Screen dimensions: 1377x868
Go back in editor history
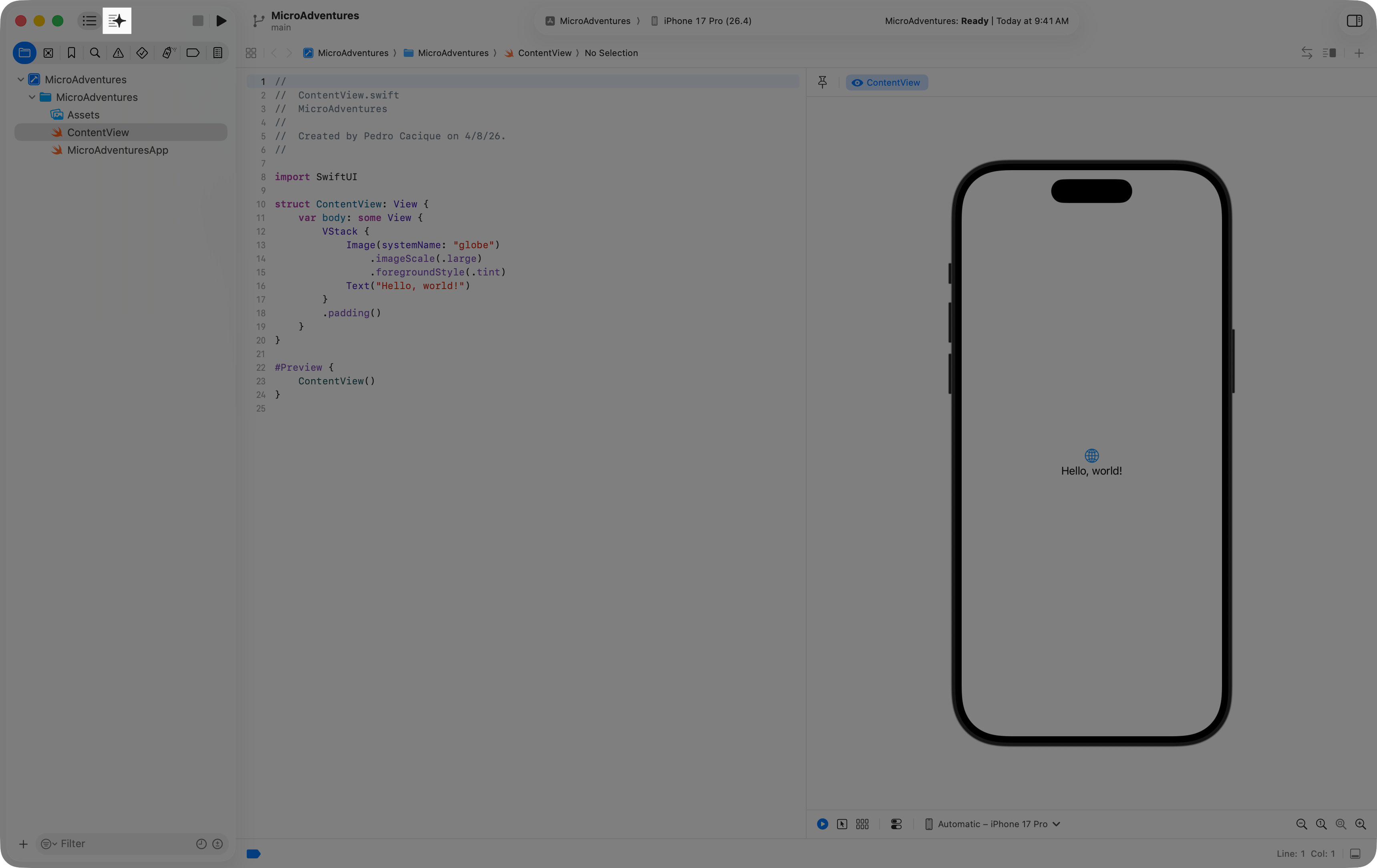click(274, 52)
